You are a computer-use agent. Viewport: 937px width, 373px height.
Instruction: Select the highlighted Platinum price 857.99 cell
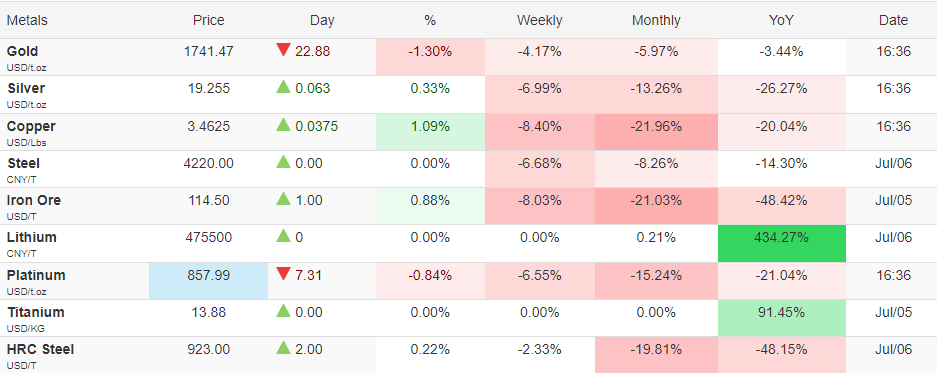pos(209,281)
